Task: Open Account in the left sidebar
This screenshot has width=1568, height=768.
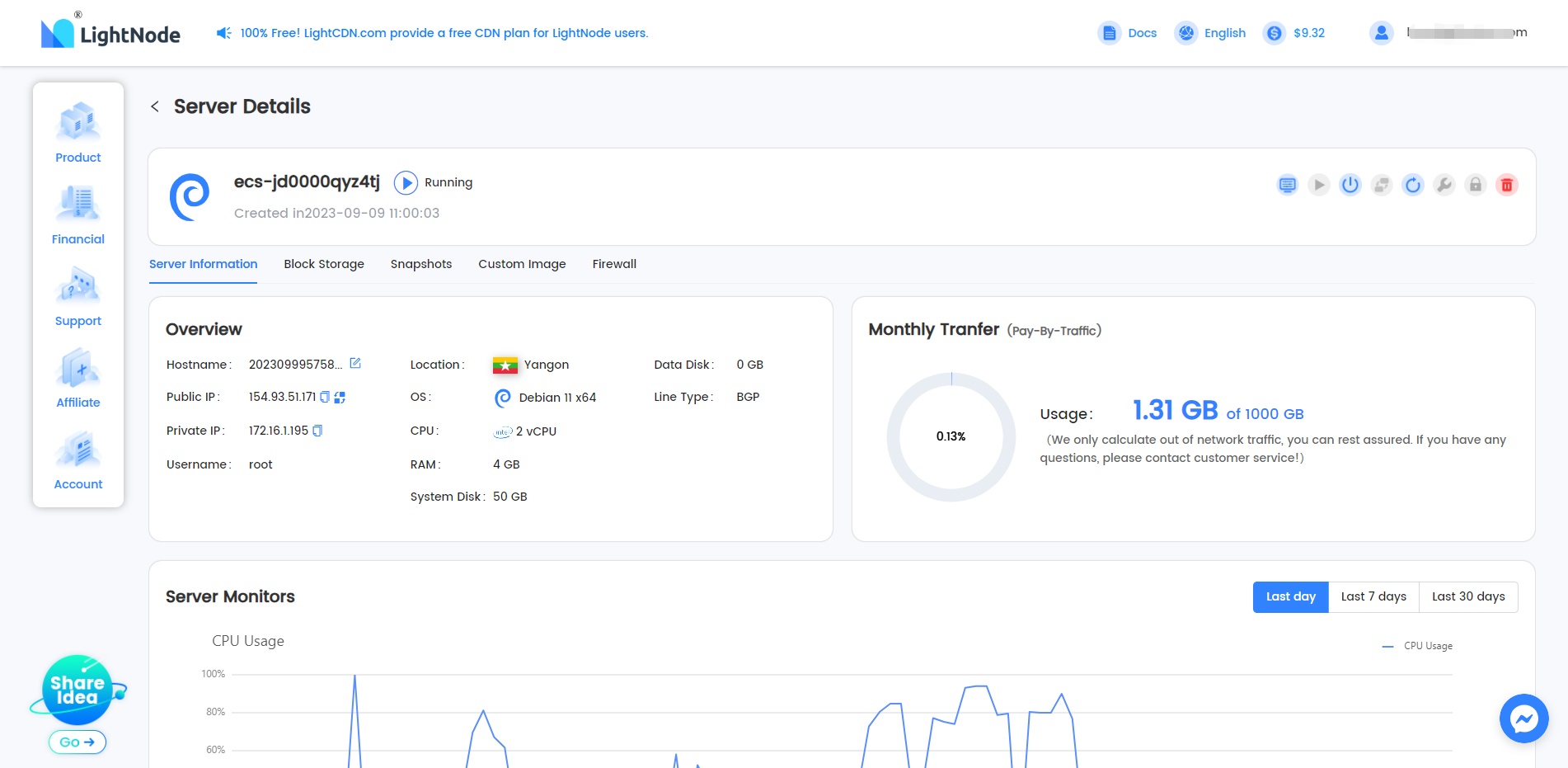Action: tap(78, 459)
